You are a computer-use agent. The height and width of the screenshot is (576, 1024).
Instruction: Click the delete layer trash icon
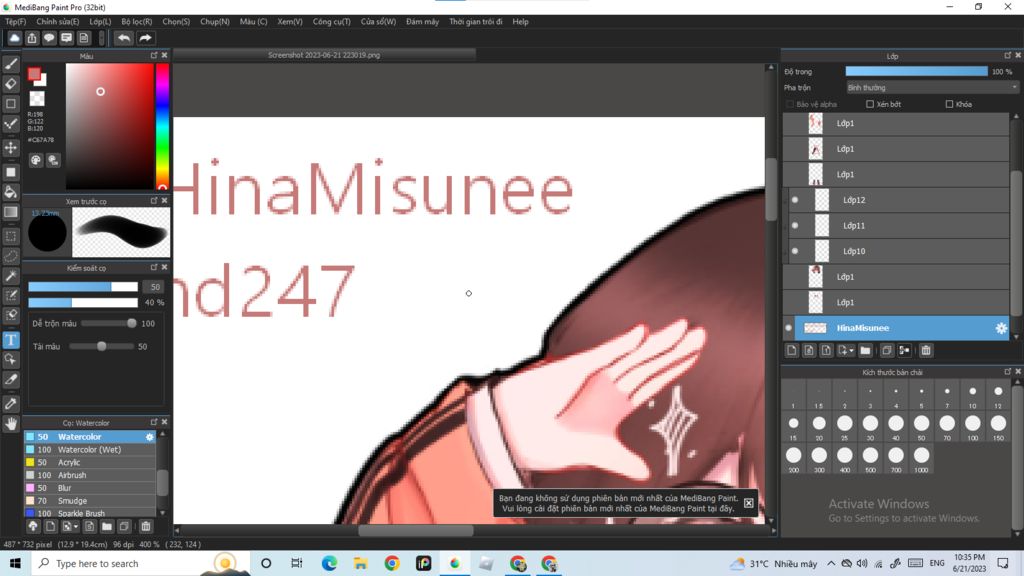pos(925,351)
